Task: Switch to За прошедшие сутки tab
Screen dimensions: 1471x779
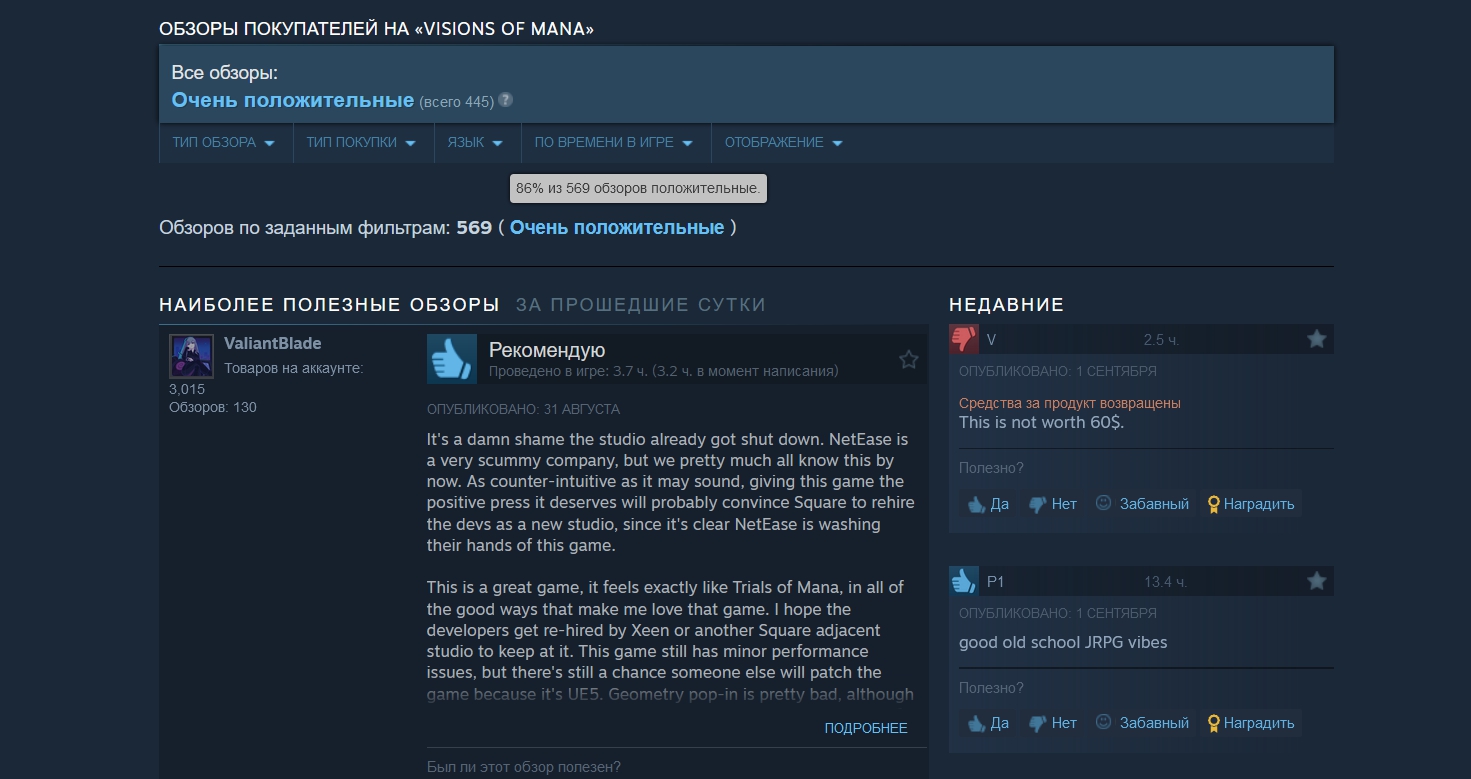Action: (641, 305)
